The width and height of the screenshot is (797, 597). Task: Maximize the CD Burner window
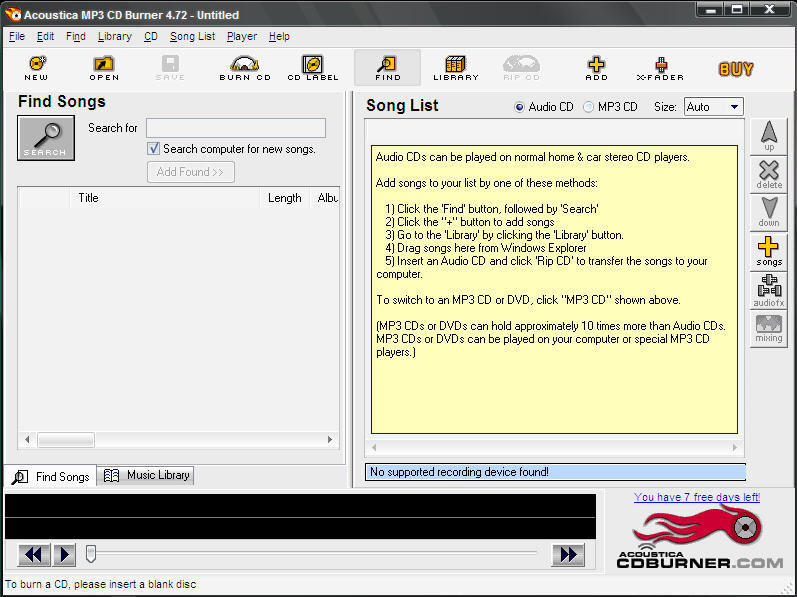738,10
